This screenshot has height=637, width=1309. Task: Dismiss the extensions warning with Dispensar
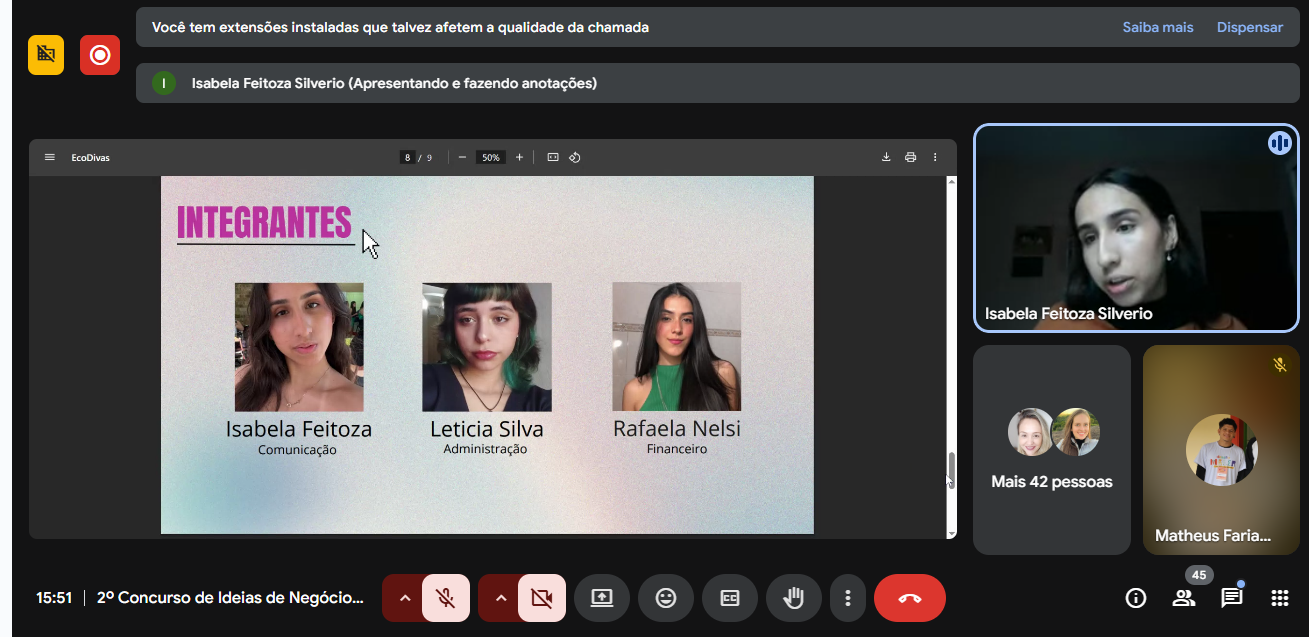click(1249, 27)
